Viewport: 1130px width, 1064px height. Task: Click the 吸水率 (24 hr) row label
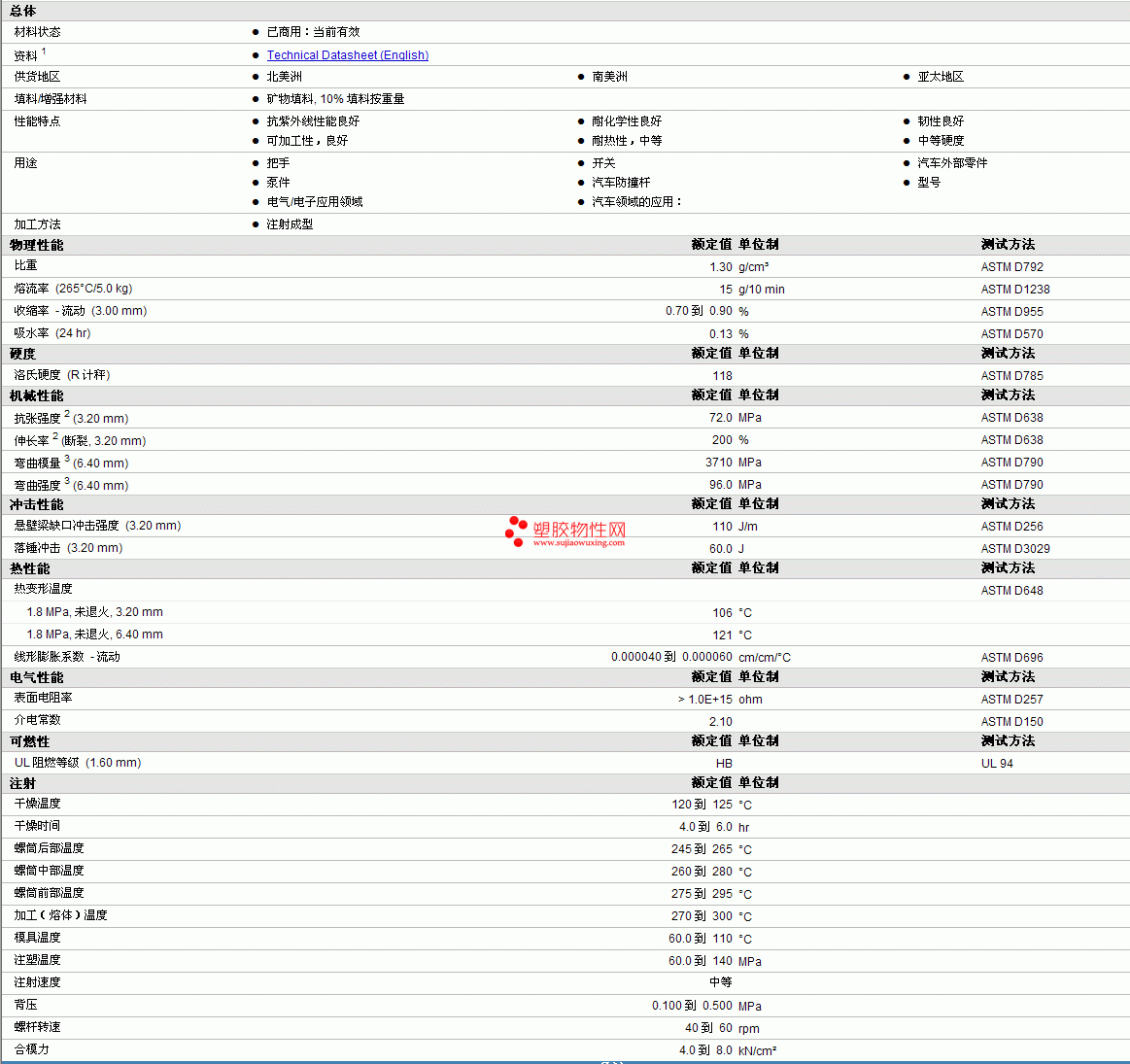(x=52, y=333)
